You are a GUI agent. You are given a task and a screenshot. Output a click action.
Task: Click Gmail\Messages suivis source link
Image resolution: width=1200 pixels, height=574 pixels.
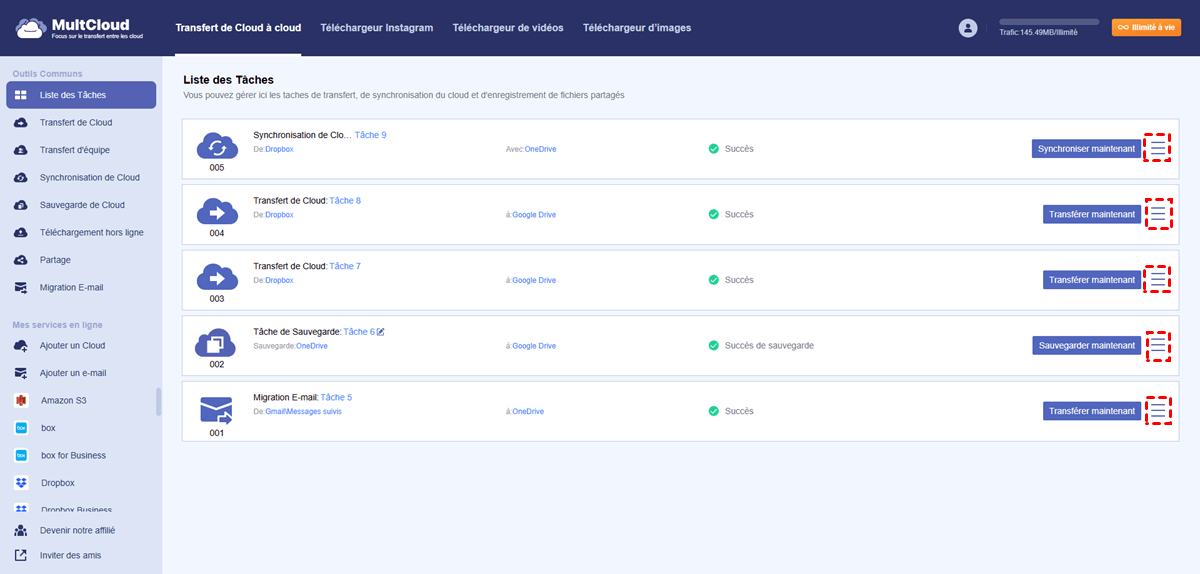pos(303,412)
